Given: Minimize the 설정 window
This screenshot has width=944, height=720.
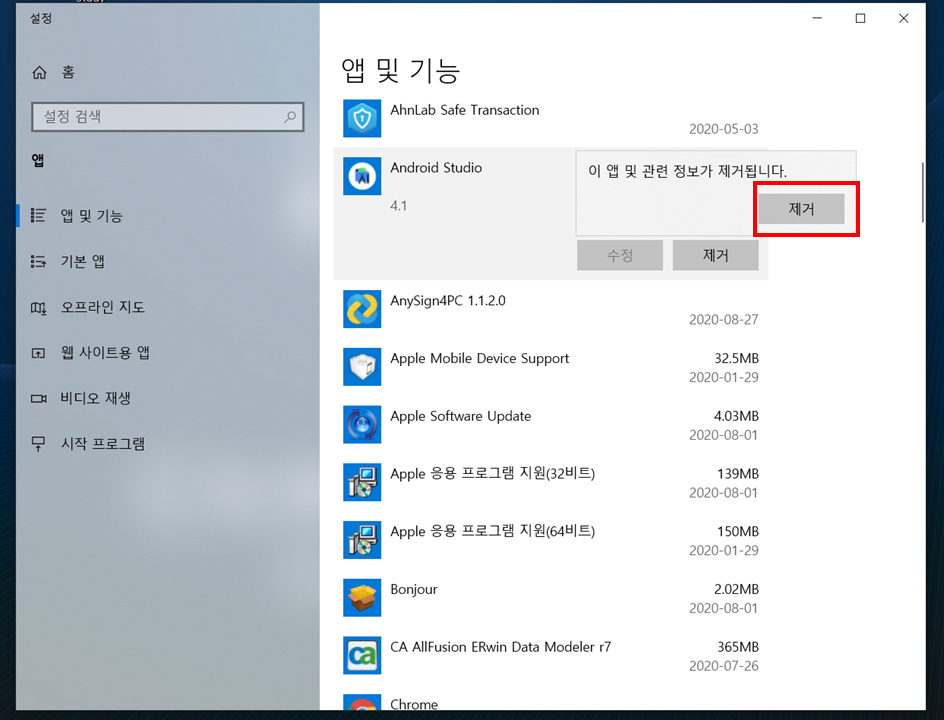Looking at the screenshot, I should coord(817,19).
